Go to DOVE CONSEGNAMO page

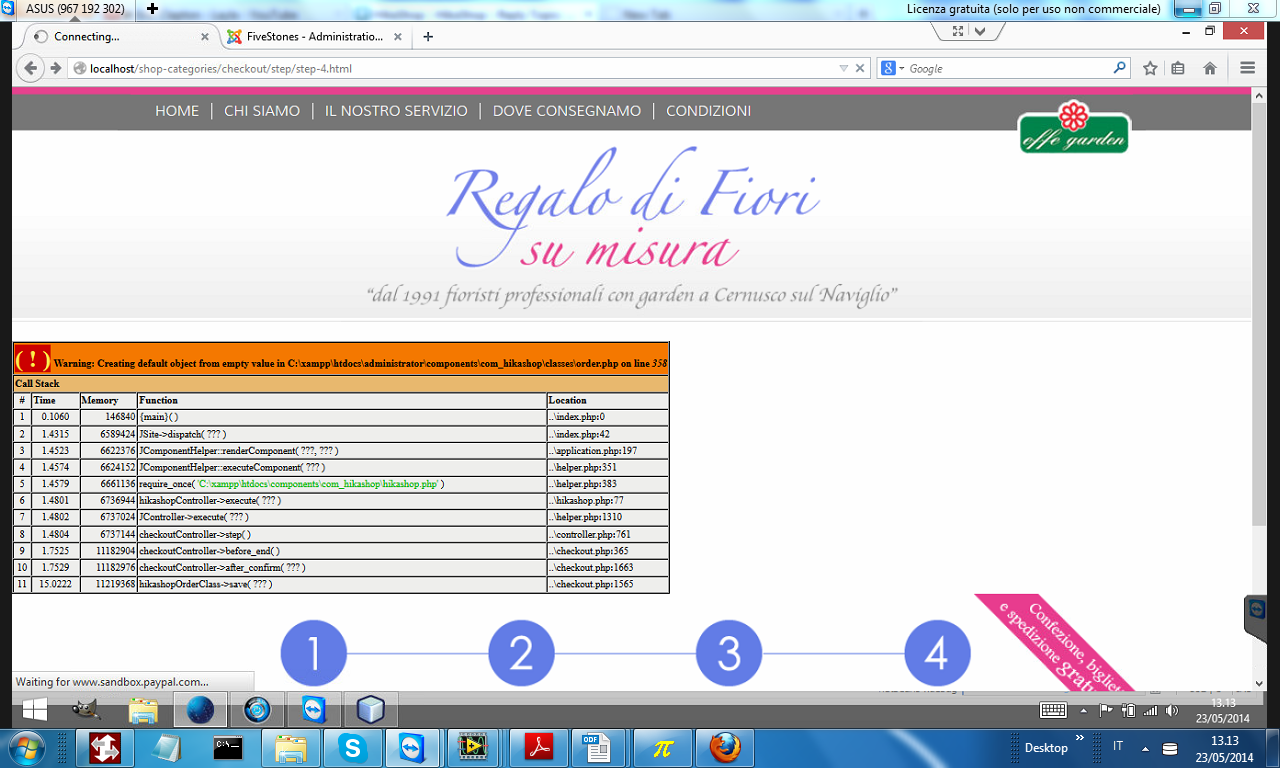pos(567,111)
